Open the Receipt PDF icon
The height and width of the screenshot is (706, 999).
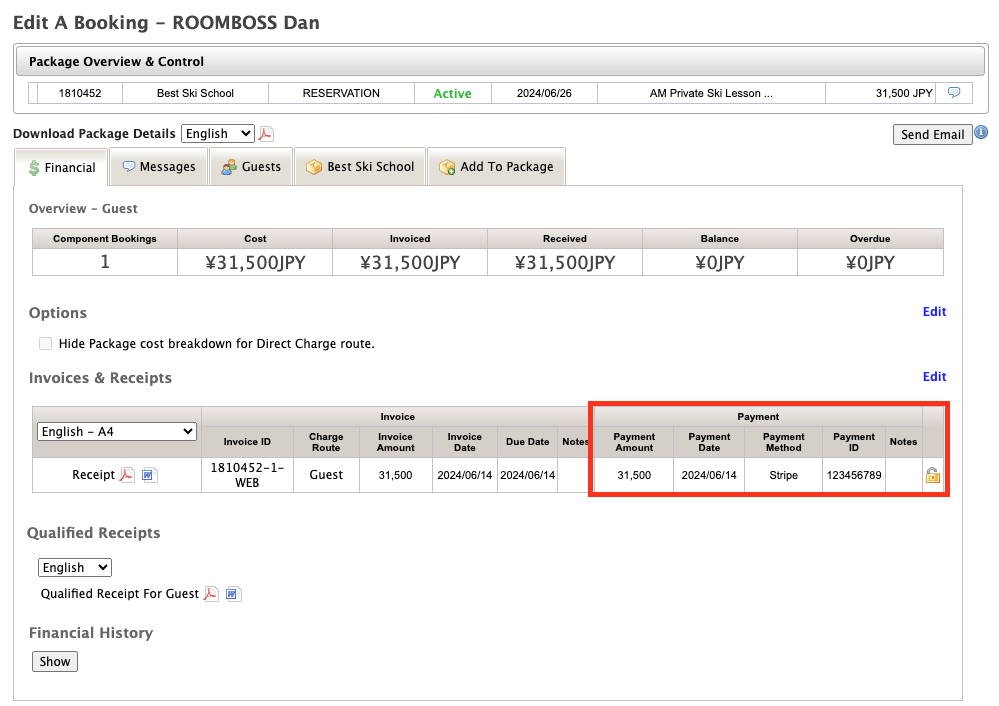[127, 475]
